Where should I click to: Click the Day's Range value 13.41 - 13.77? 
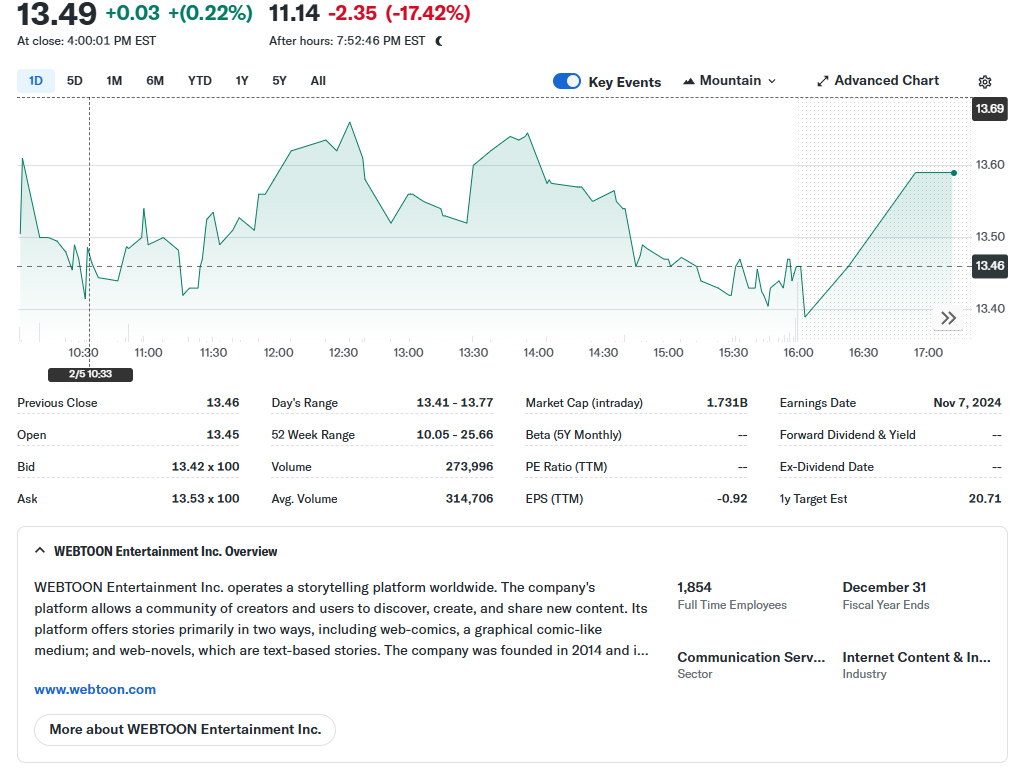tap(455, 403)
